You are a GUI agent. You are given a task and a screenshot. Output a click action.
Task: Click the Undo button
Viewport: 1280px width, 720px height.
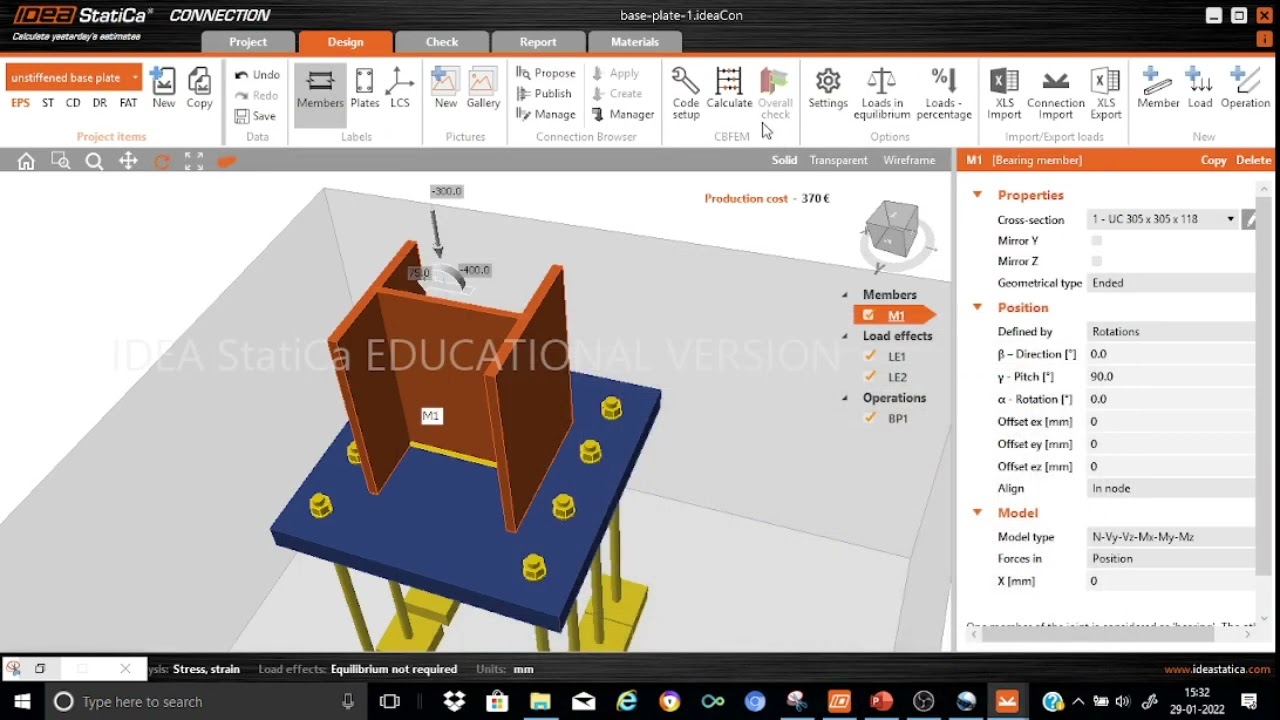[257, 75]
